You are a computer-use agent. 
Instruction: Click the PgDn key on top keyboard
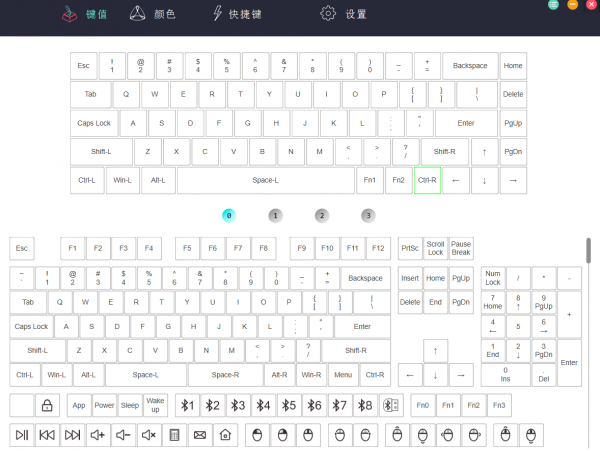pos(513,151)
